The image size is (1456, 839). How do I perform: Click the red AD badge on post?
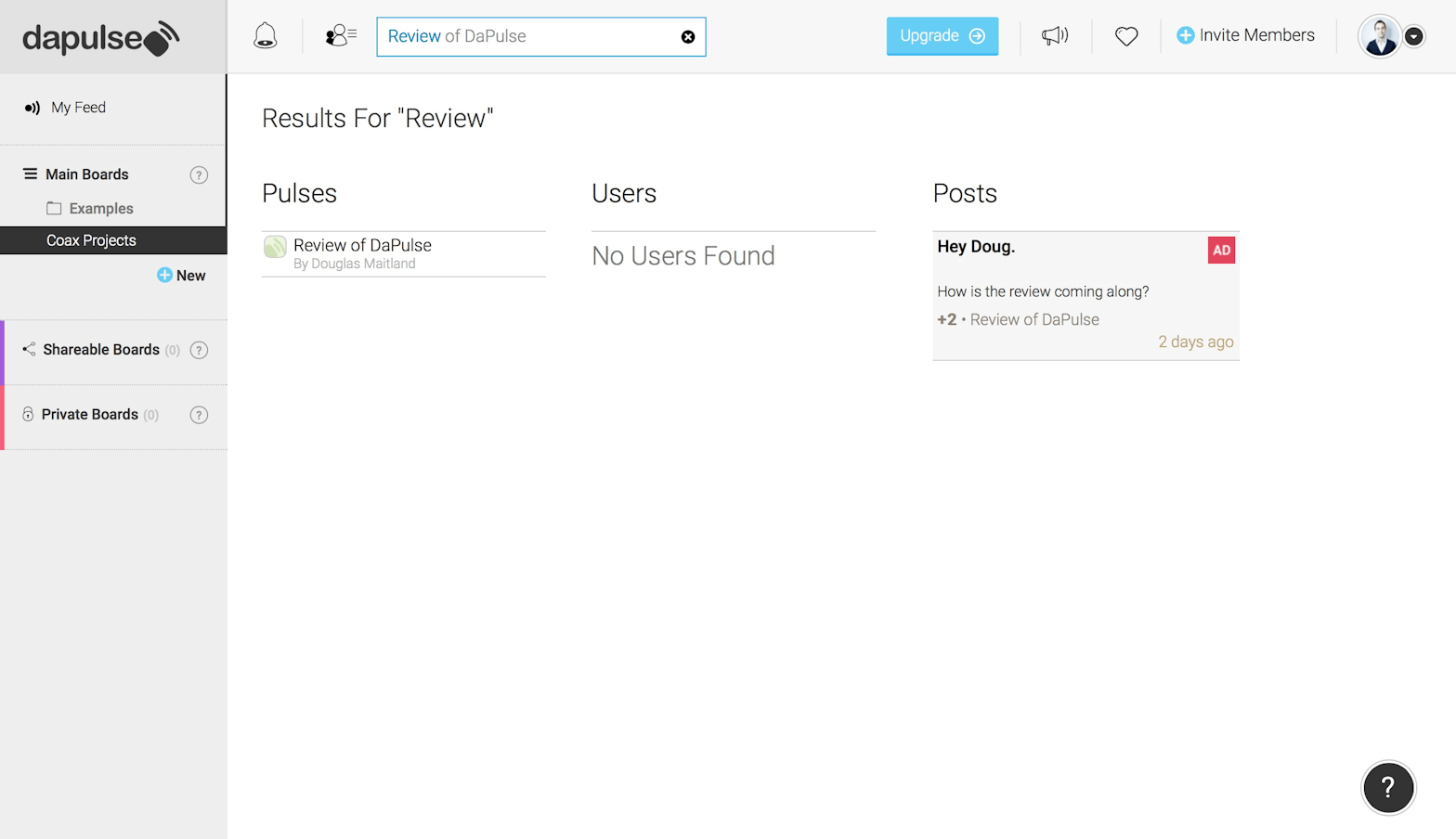(x=1221, y=251)
